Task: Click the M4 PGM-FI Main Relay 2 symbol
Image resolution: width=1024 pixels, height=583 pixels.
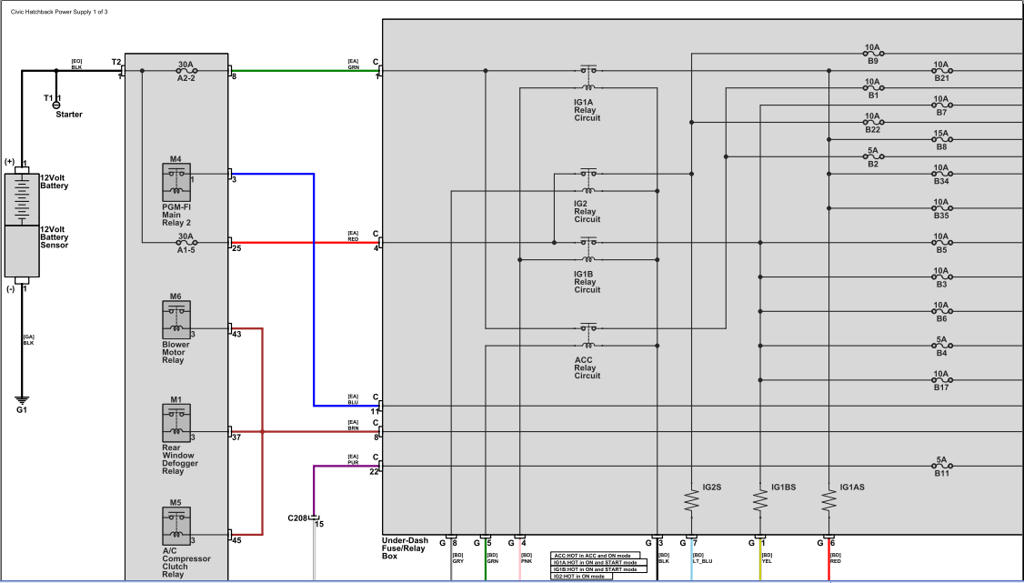Action: pos(176,182)
